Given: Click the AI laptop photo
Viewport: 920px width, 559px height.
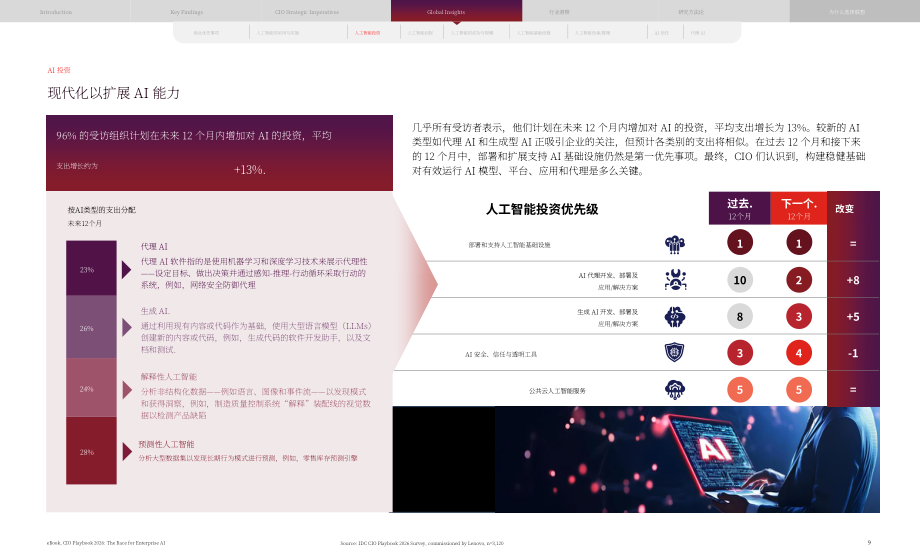Looking at the screenshot, I should click(687, 459).
